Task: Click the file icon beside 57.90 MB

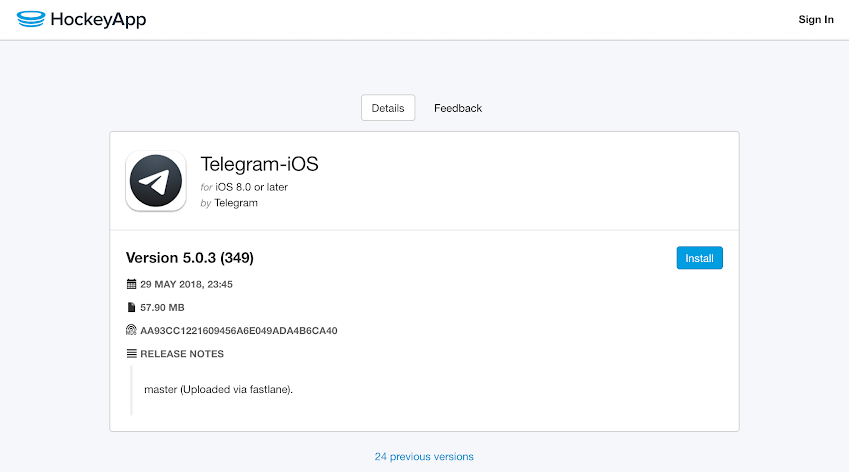Action: (131, 307)
